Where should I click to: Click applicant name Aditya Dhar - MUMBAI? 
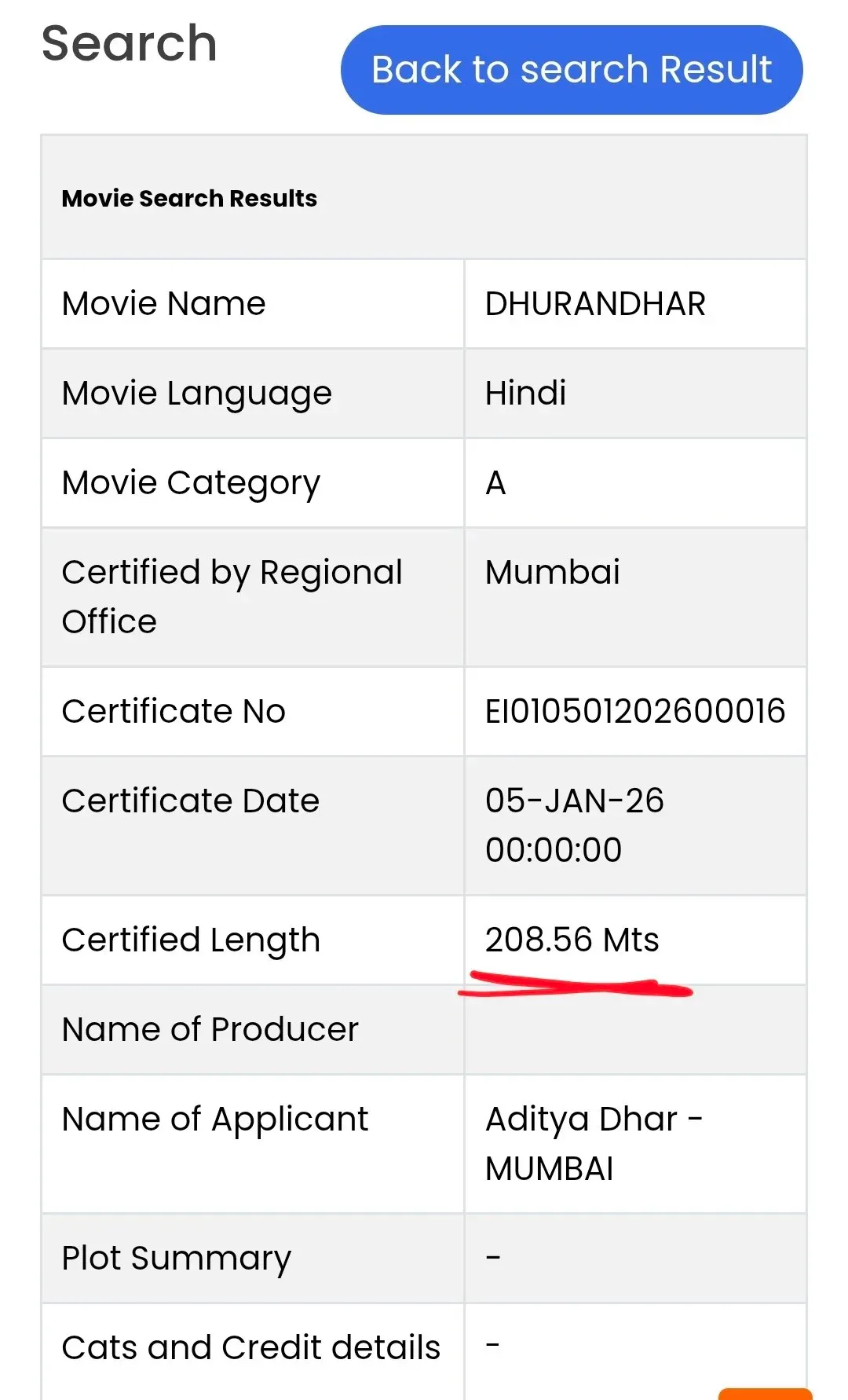click(594, 1143)
